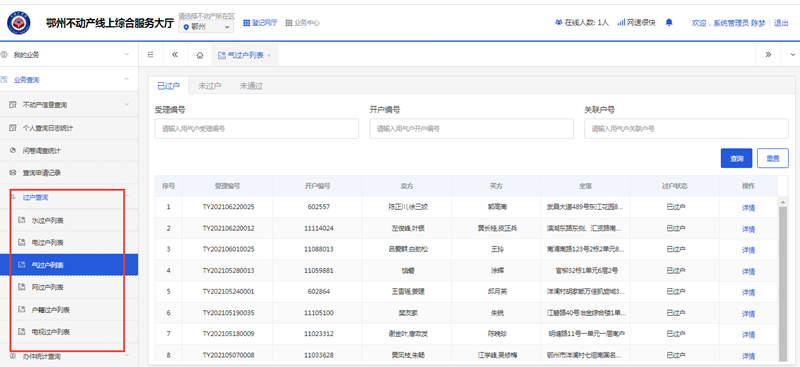Focus the 关联户号 input field
The width and height of the screenshot is (800, 367).
click(686, 129)
